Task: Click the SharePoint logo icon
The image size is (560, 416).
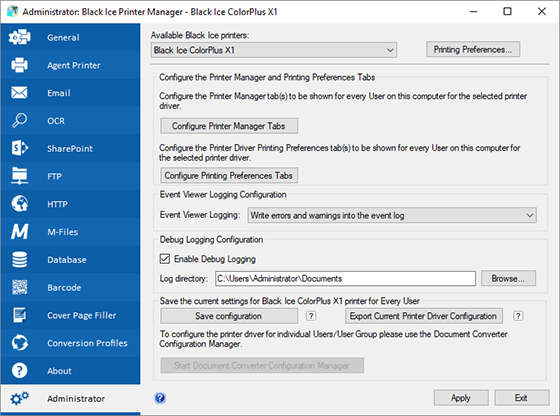Action: 20,148
